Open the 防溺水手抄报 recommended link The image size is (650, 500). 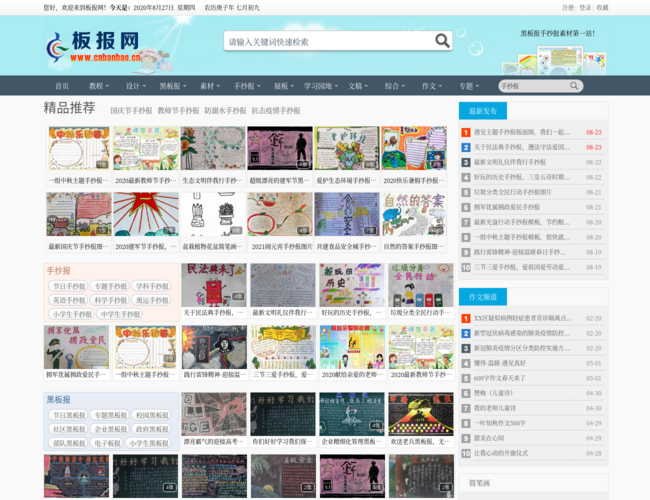(x=225, y=111)
